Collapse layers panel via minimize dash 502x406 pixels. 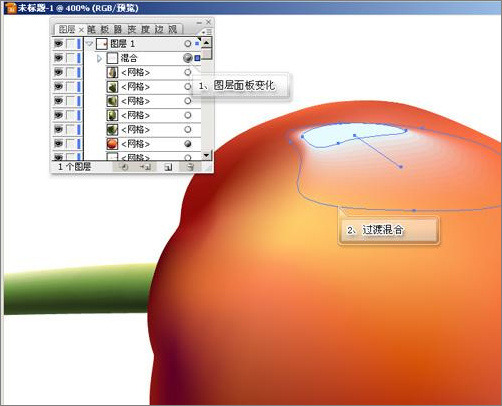pyautogui.click(x=199, y=23)
